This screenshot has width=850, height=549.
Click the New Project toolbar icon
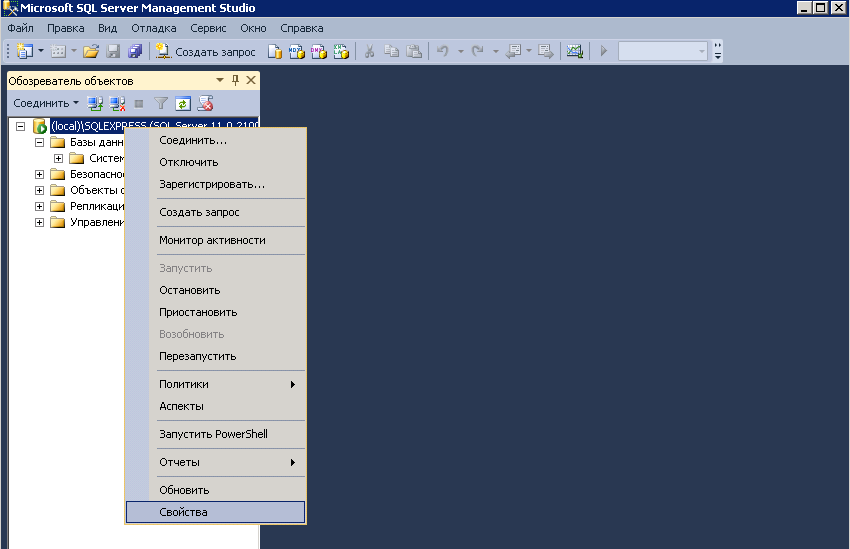pos(25,51)
